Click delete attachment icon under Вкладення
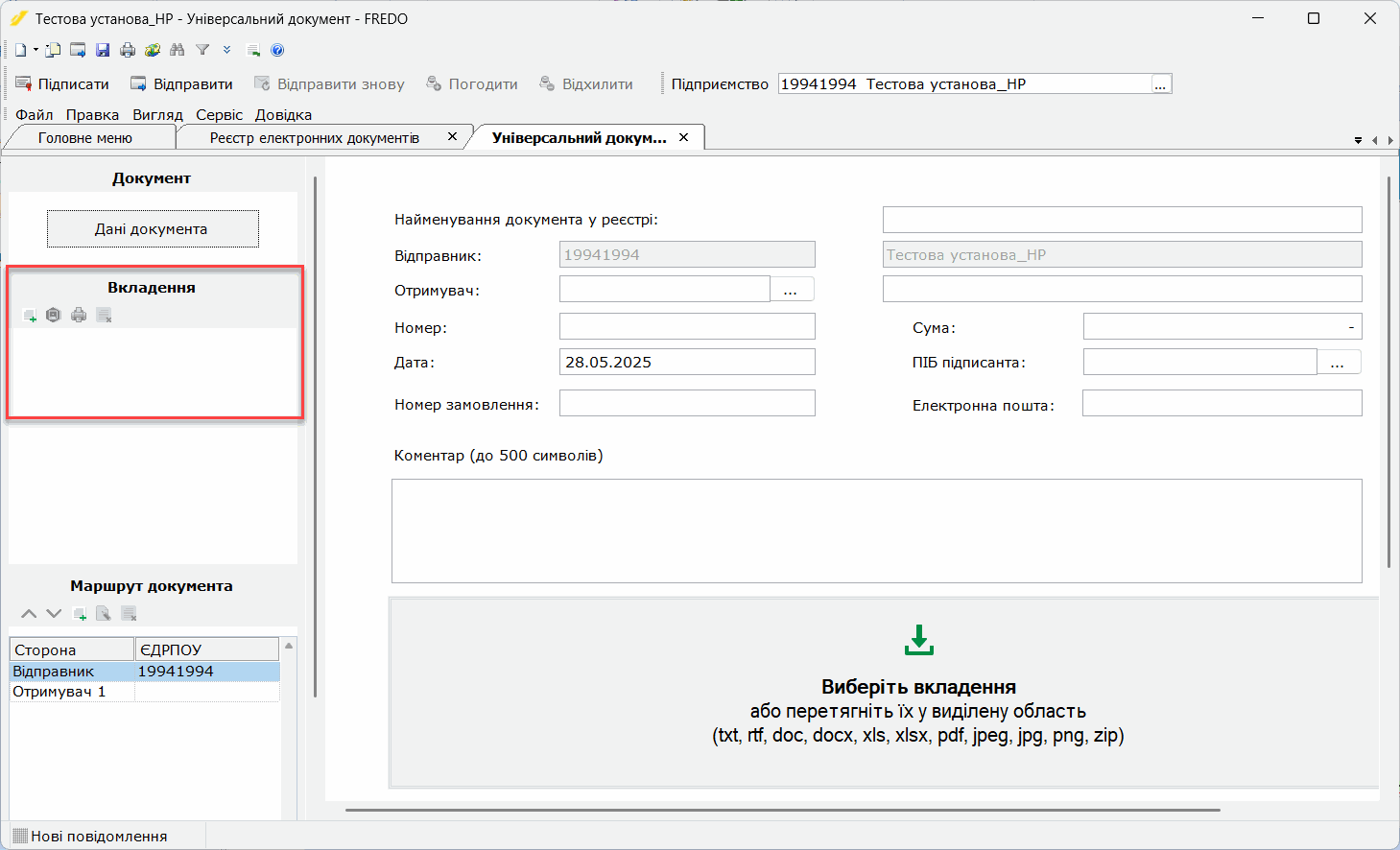Viewport: 1400px width, 850px height. point(104,315)
